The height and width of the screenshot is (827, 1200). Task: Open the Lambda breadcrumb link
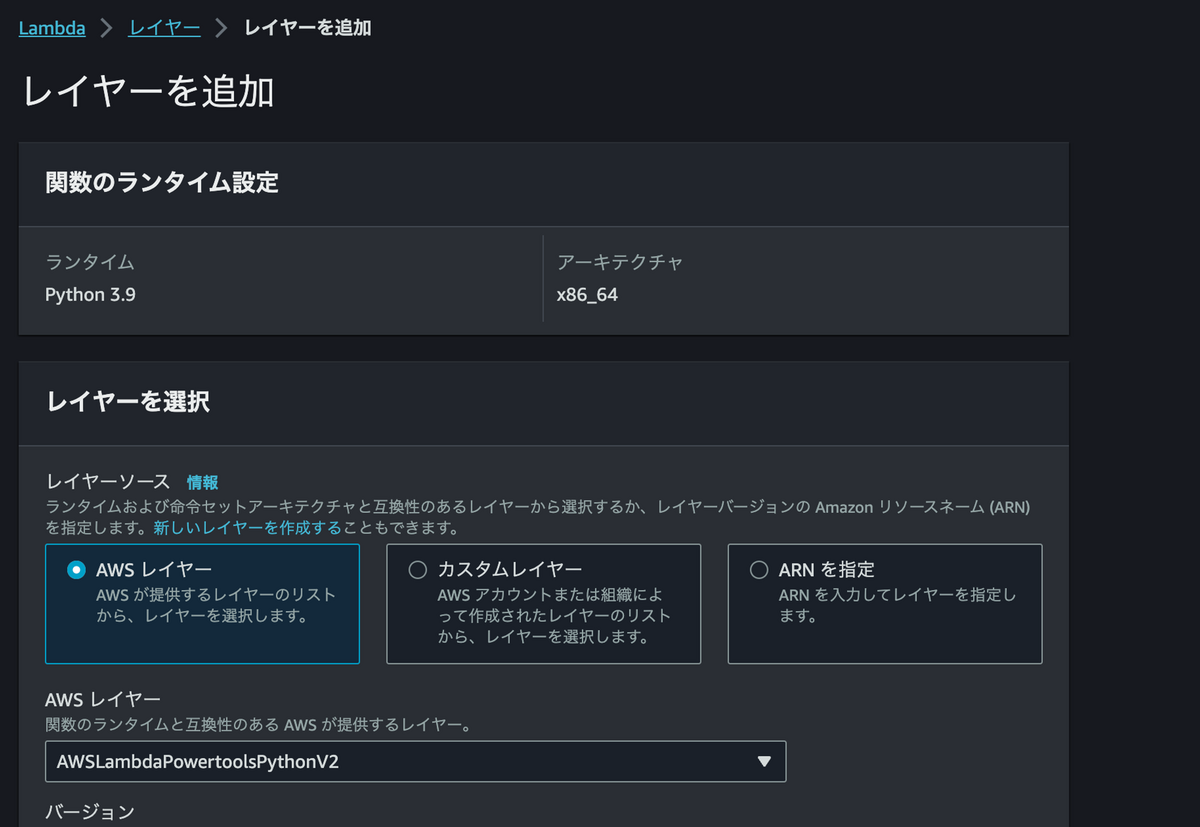coord(52,28)
